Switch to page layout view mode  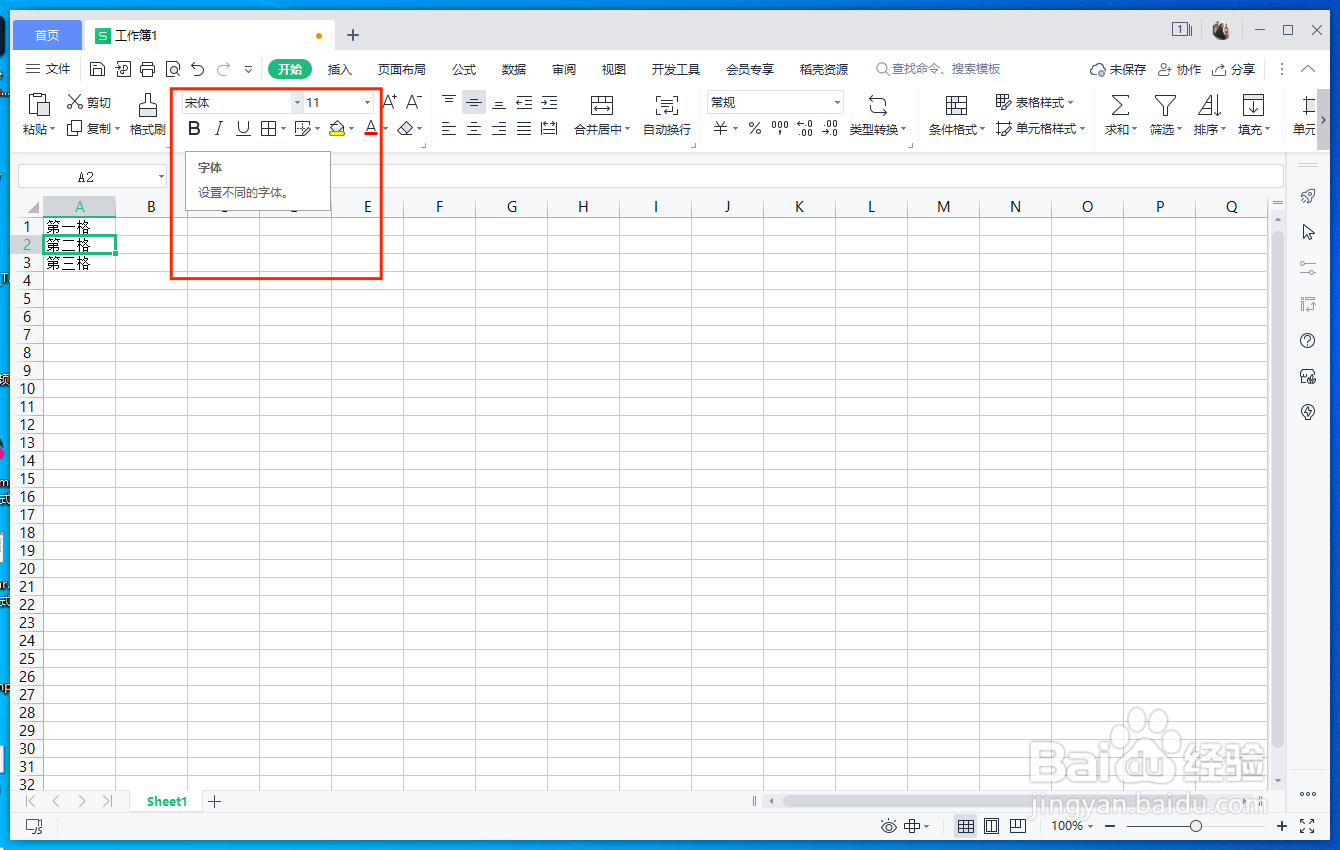pyautogui.click(x=991, y=825)
